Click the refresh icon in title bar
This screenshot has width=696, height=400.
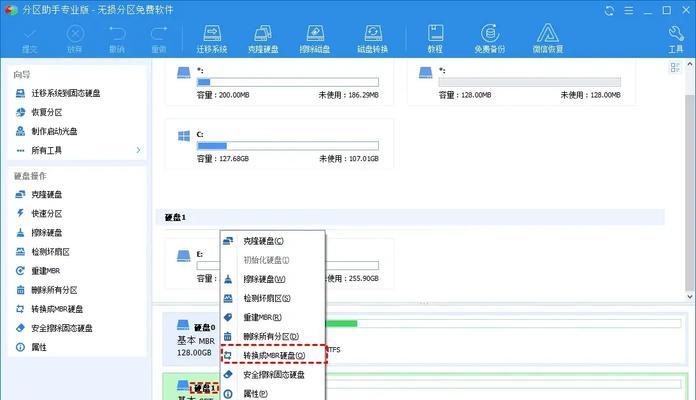(x=609, y=10)
